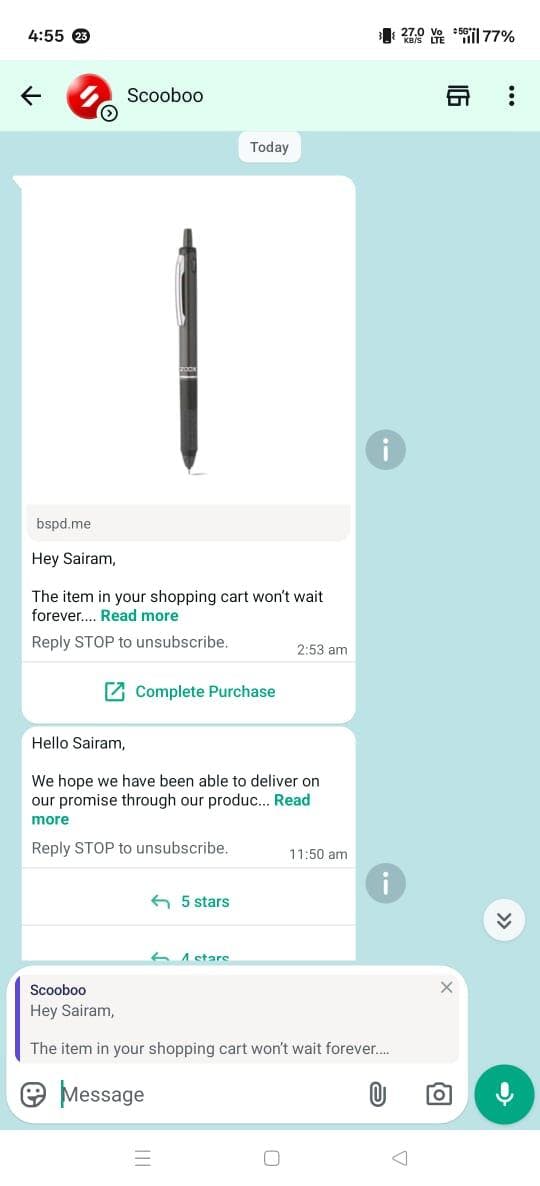Open Scooboo business catalog storefront icon
The image size is (540, 1186).
[458, 95]
